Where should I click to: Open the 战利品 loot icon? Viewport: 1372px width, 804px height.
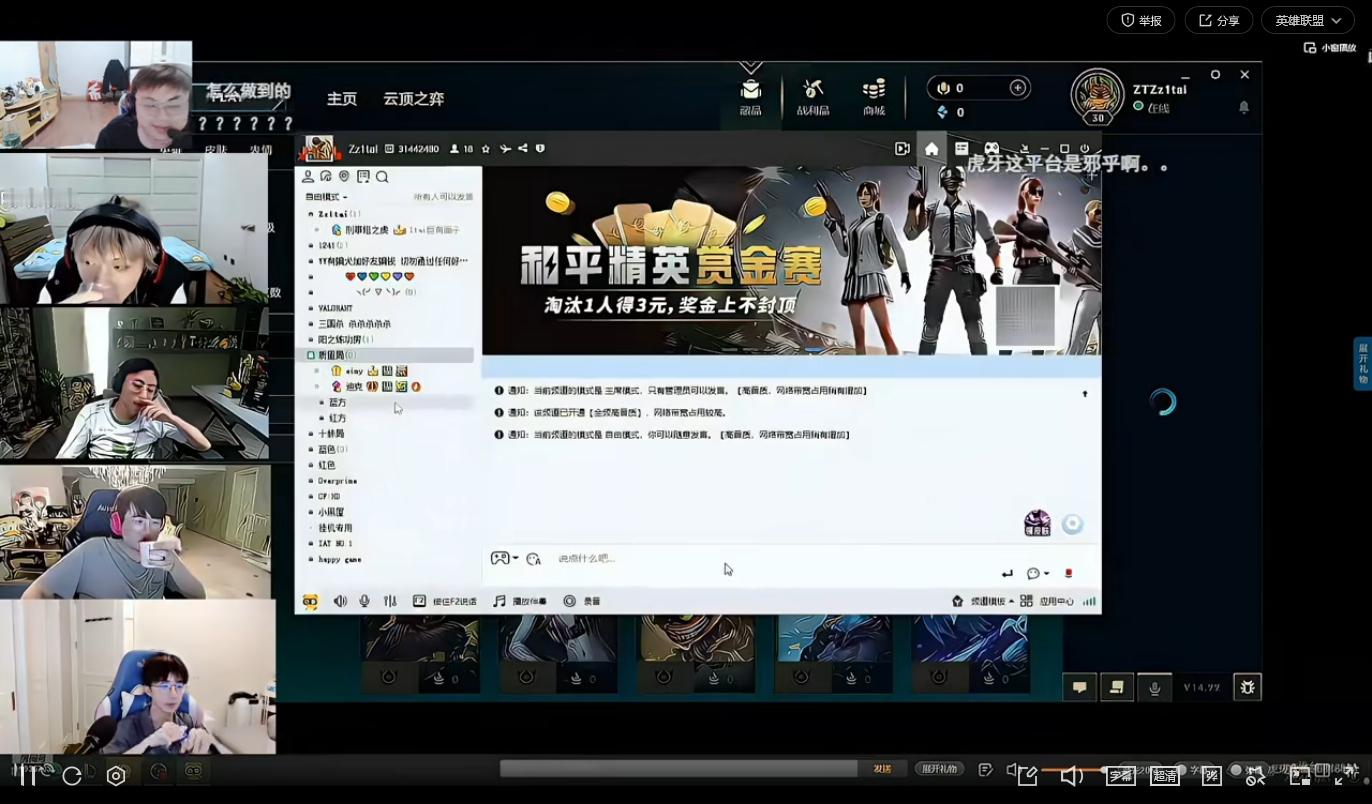coord(813,97)
